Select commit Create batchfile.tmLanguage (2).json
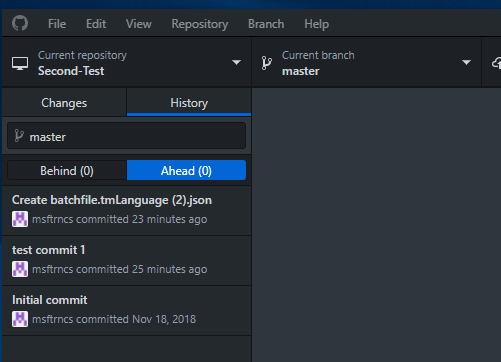The height and width of the screenshot is (362, 501). pyautogui.click(x=127, y=211)
